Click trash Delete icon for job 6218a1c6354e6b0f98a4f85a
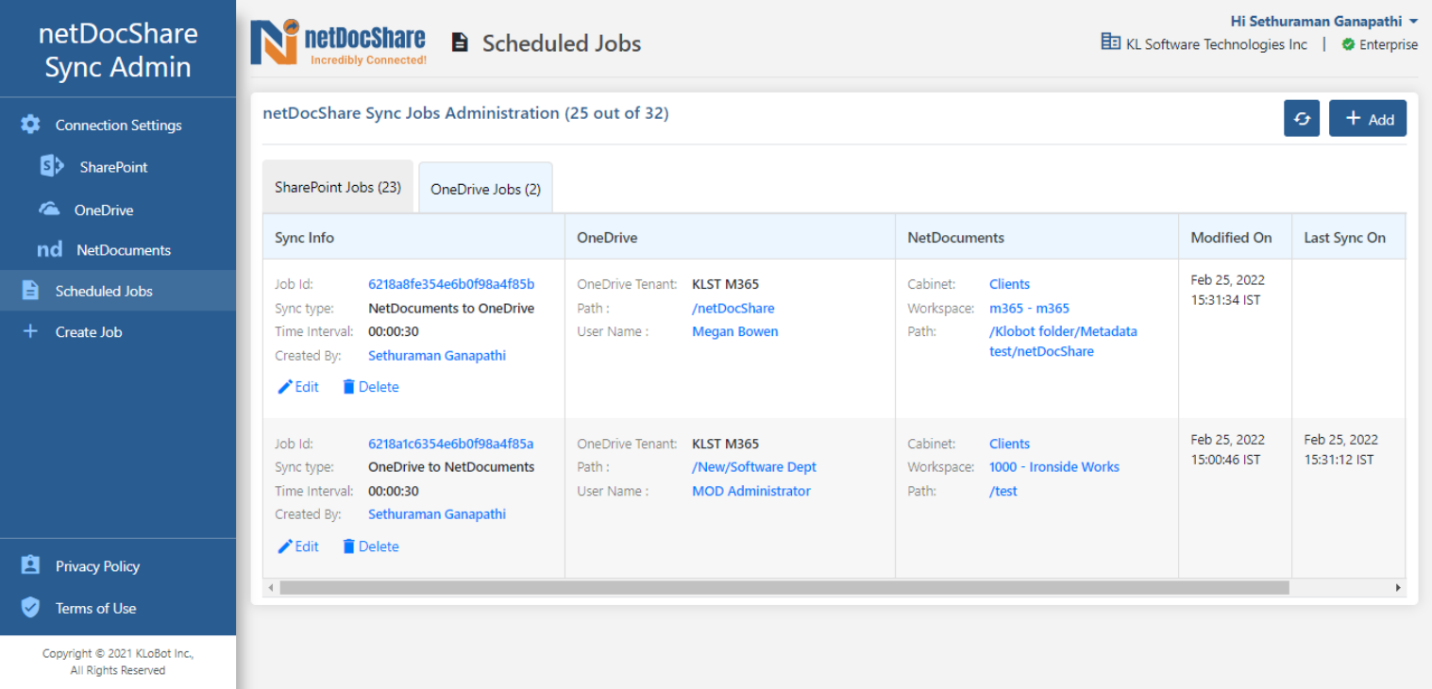The height and width of the screenshot is (689, 1432). (x=349, y=546)
